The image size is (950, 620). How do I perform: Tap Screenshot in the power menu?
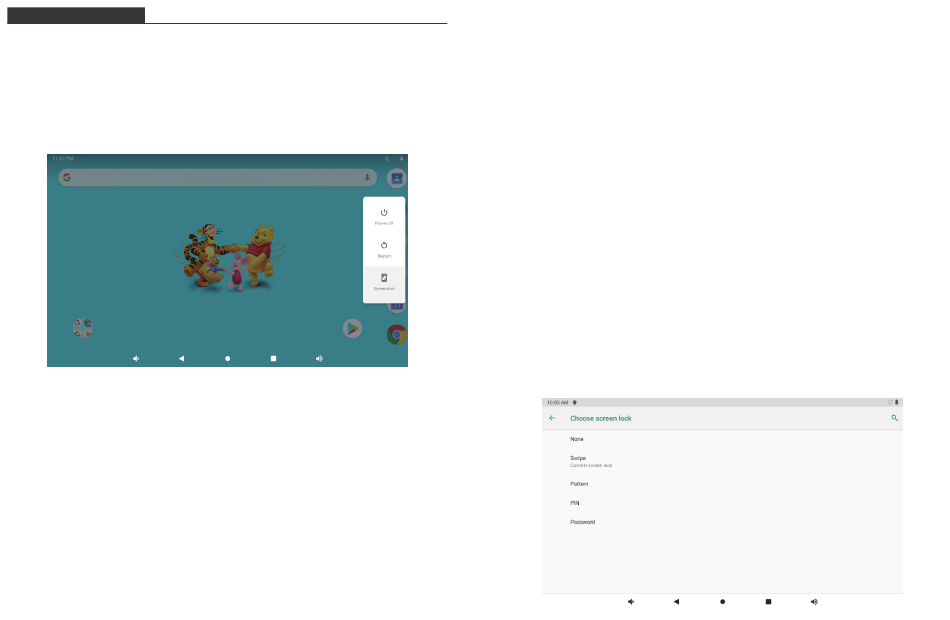(384, 282)
